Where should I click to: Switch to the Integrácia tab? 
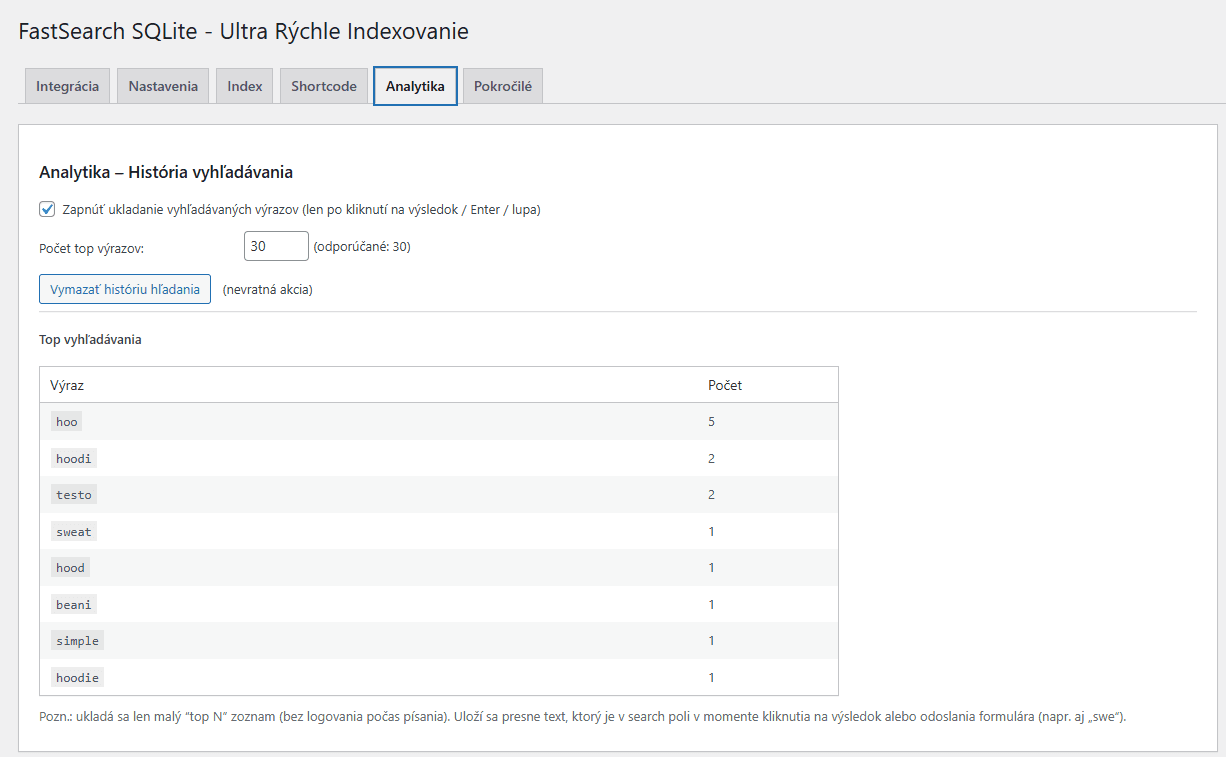66,86
